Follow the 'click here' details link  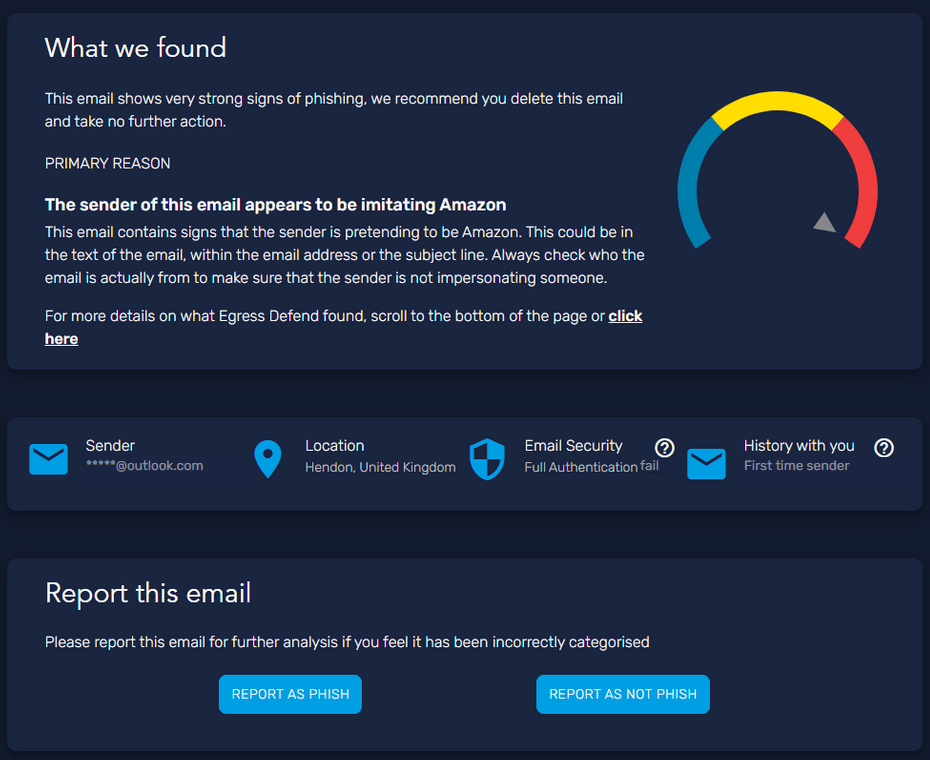[625, 316]
